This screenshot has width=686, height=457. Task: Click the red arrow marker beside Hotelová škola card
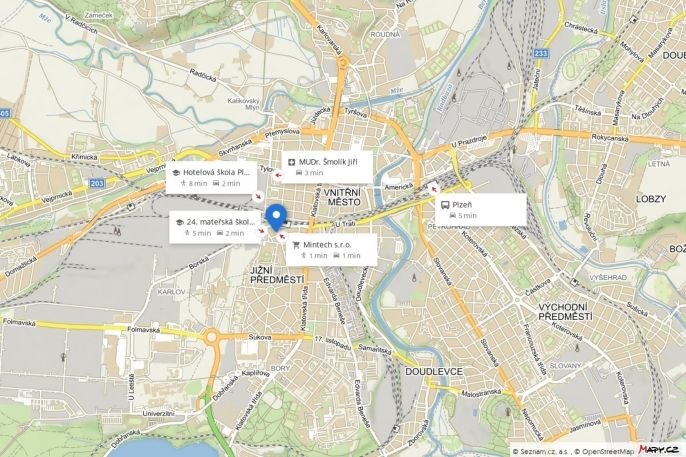[x=258, y=196]
